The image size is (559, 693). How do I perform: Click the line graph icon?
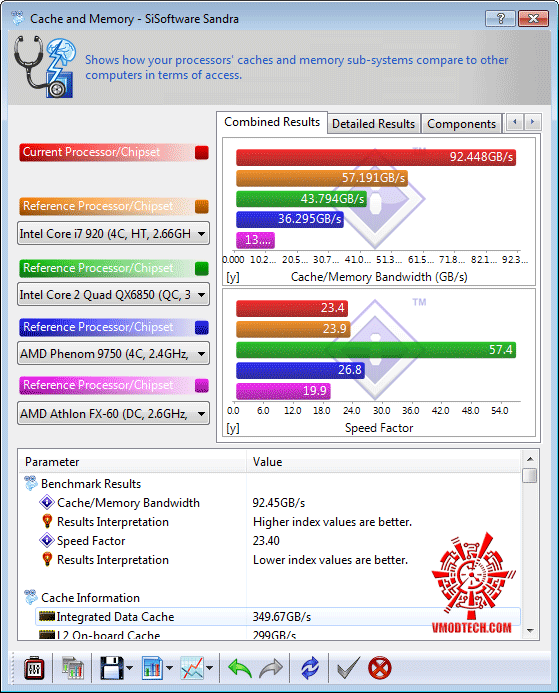click(x=193, y=668)
